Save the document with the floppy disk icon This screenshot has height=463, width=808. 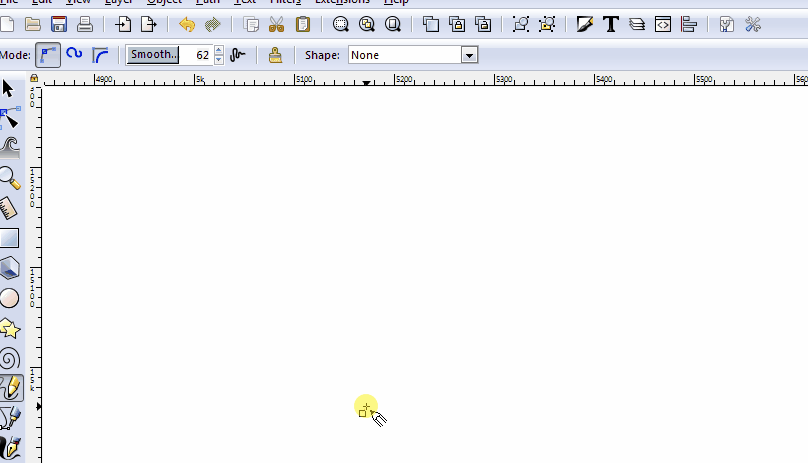59,24
